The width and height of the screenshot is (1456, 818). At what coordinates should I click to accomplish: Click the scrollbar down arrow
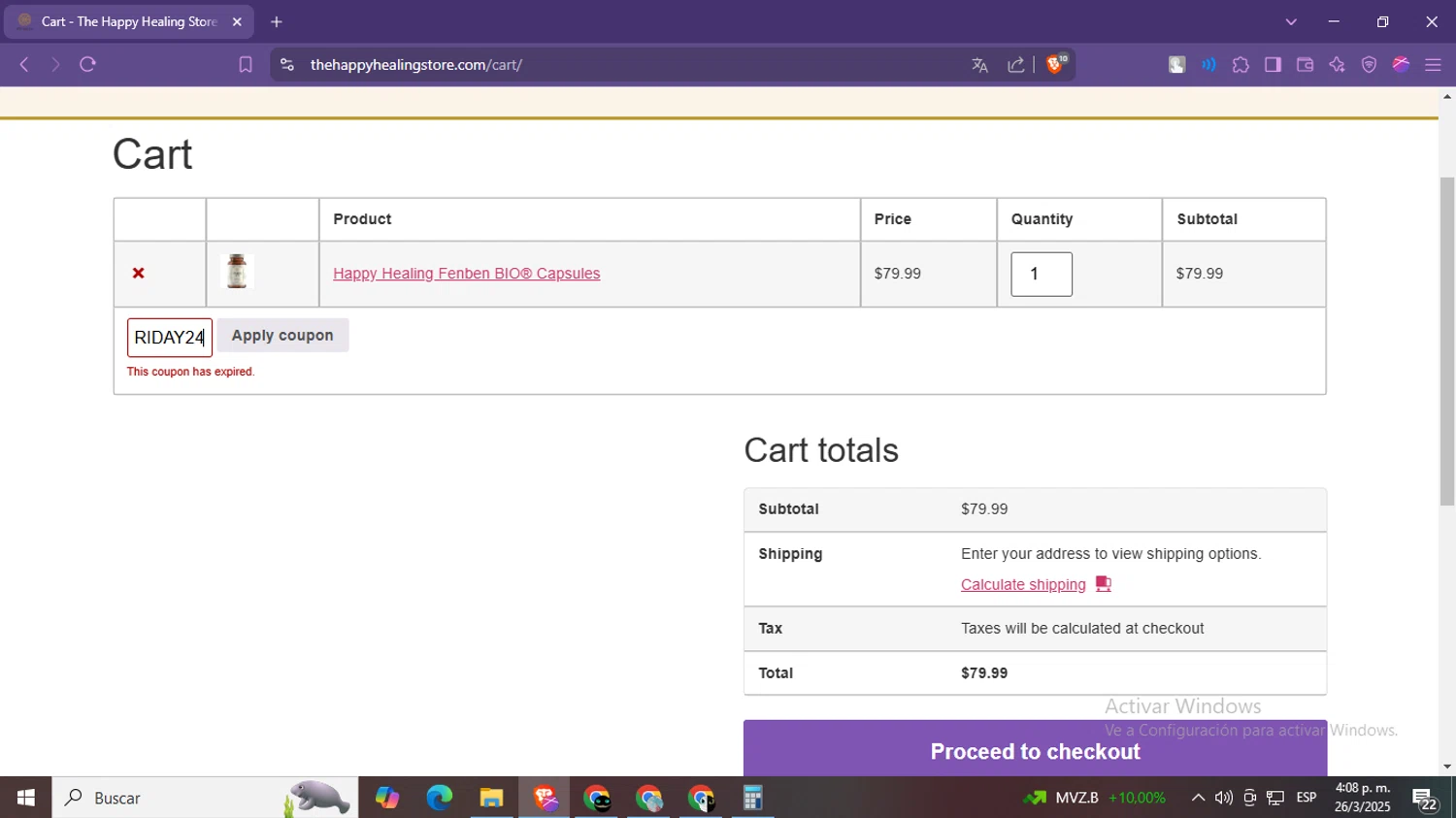(1447, 767)
